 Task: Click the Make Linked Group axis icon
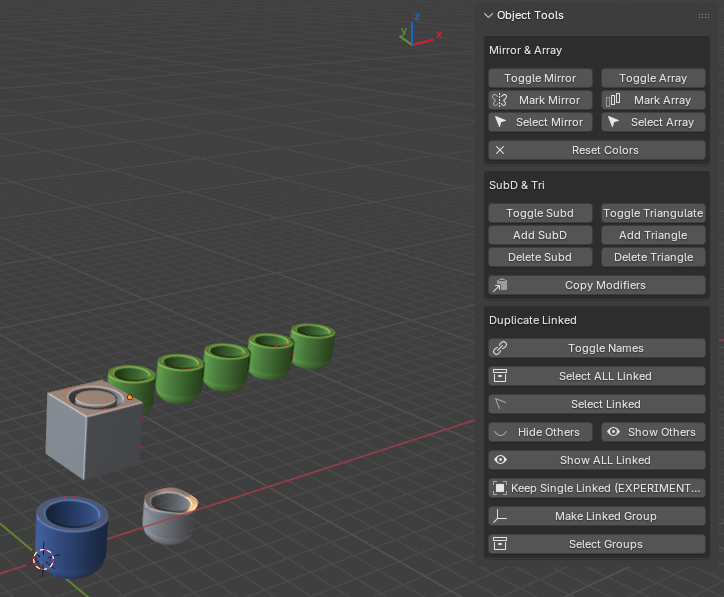coord(500,516)
